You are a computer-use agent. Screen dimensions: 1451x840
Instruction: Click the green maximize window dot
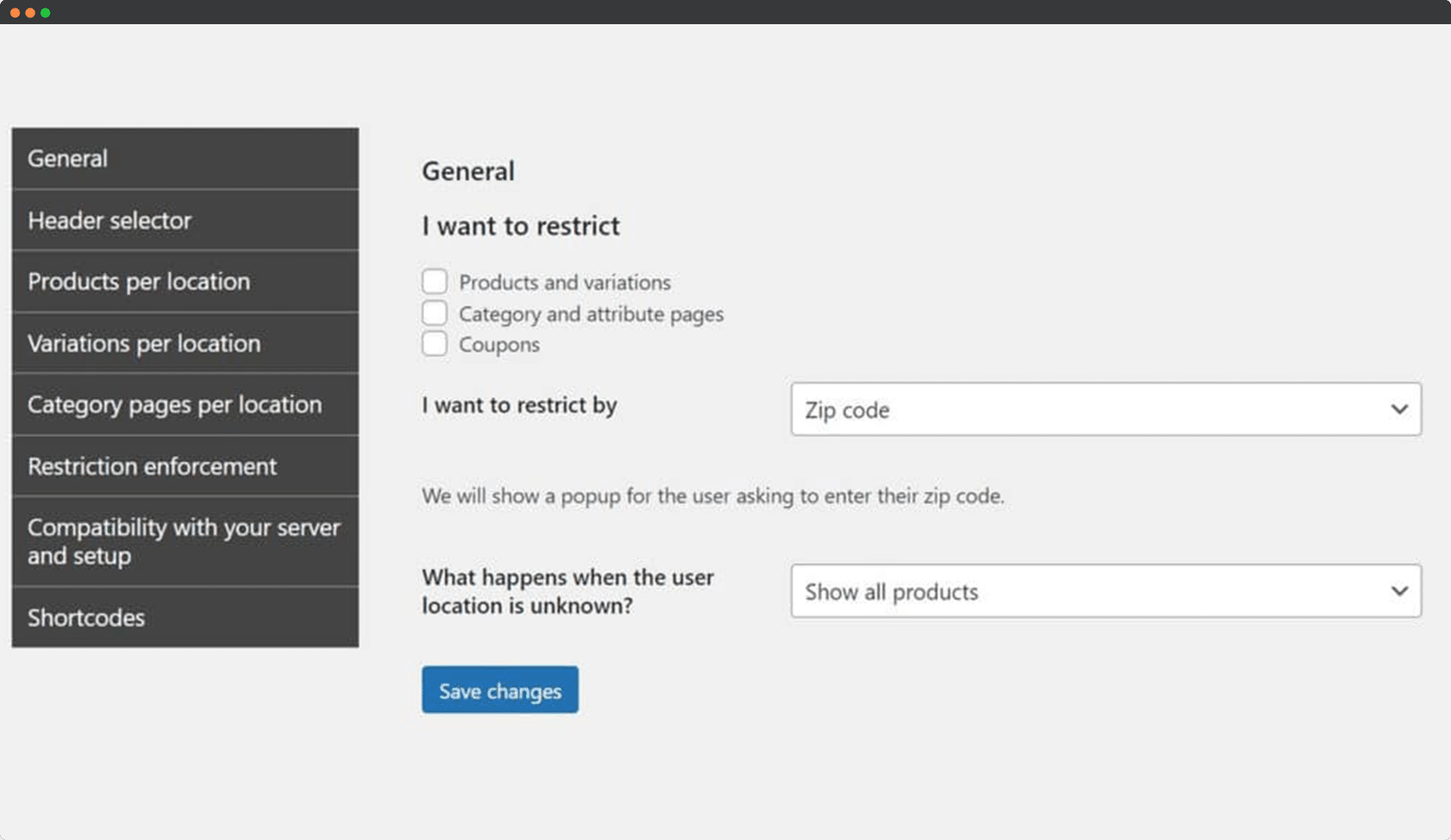point(45,13)
